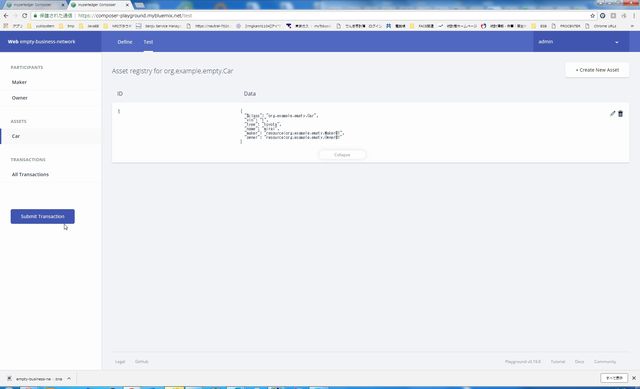Viewport: 640px width, 389px height.
Task: Click the show all downloads button
Action: (x=614, y=378)
